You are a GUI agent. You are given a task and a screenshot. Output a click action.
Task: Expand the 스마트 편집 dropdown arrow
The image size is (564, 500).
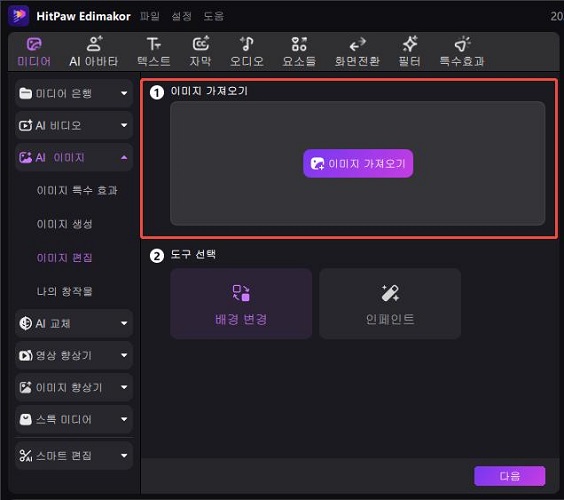pos(124,455)
